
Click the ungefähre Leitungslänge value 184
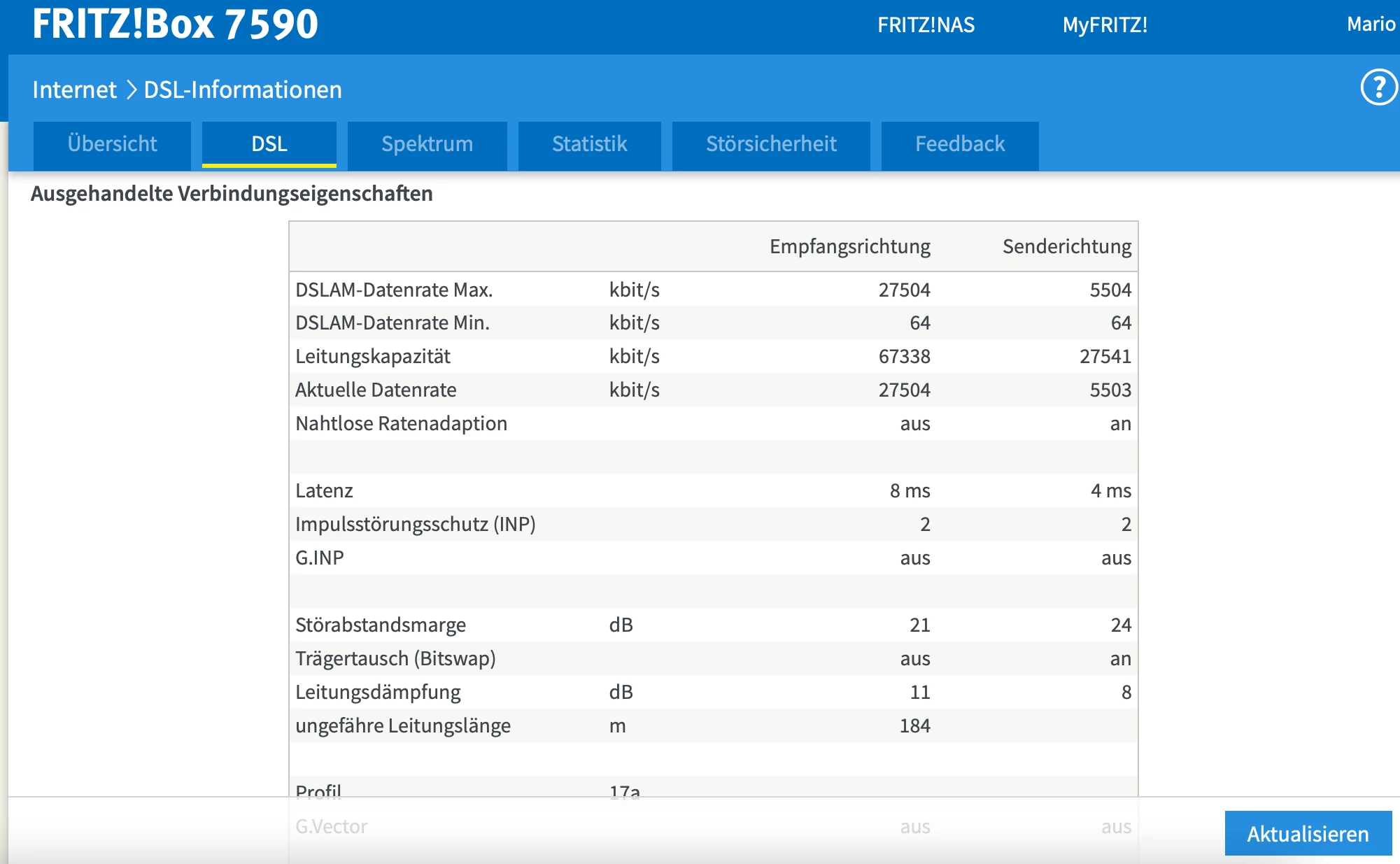[x=914, y=725]
